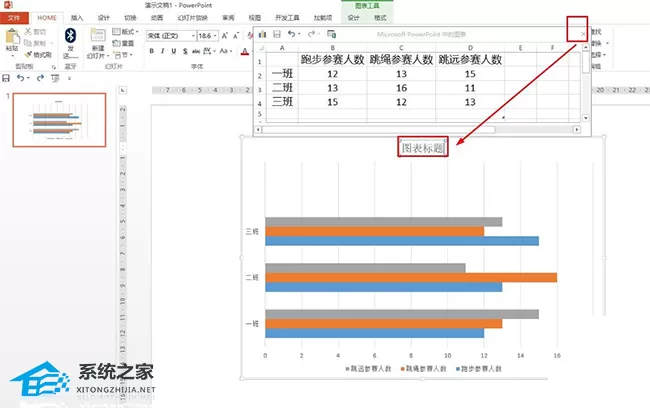Select cell '跑步参赛人数' in data sheet
This screenshot has height=408, width=650.
coord(332,60)
